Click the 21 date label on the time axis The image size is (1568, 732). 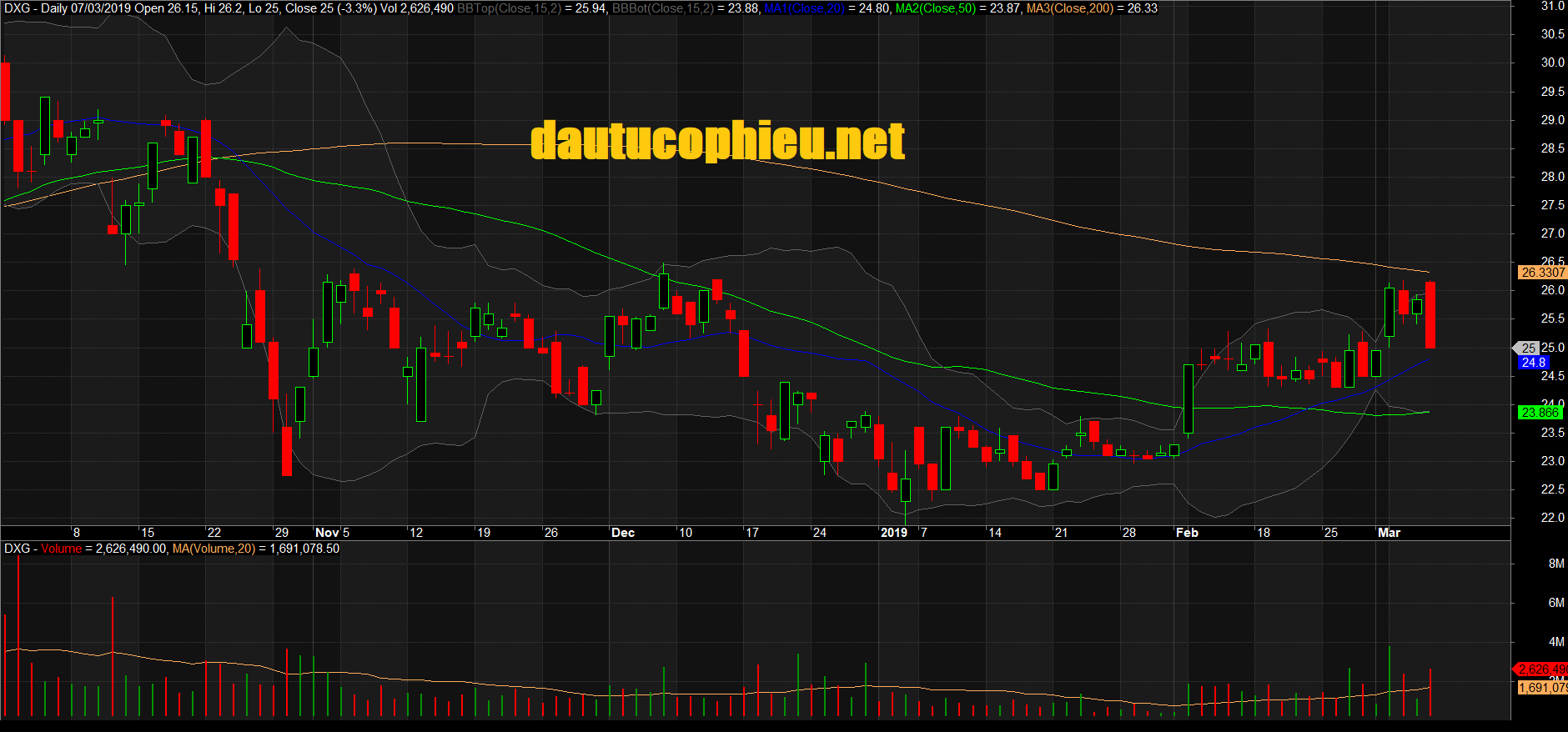coord(1061,533)
